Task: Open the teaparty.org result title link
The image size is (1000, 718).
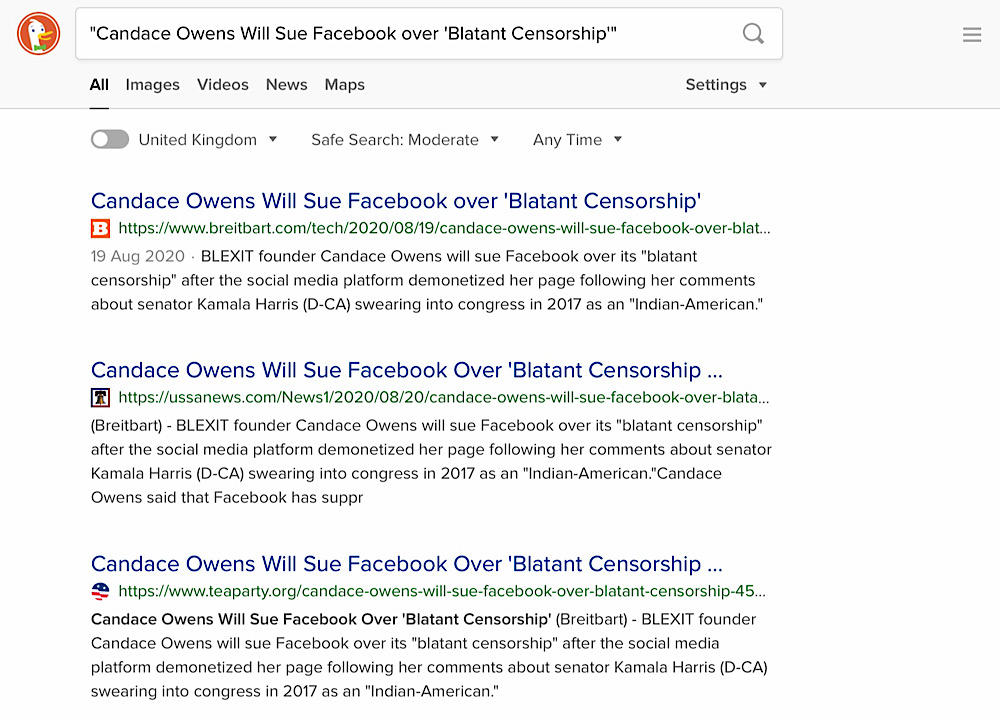Action: coord(406,564)
